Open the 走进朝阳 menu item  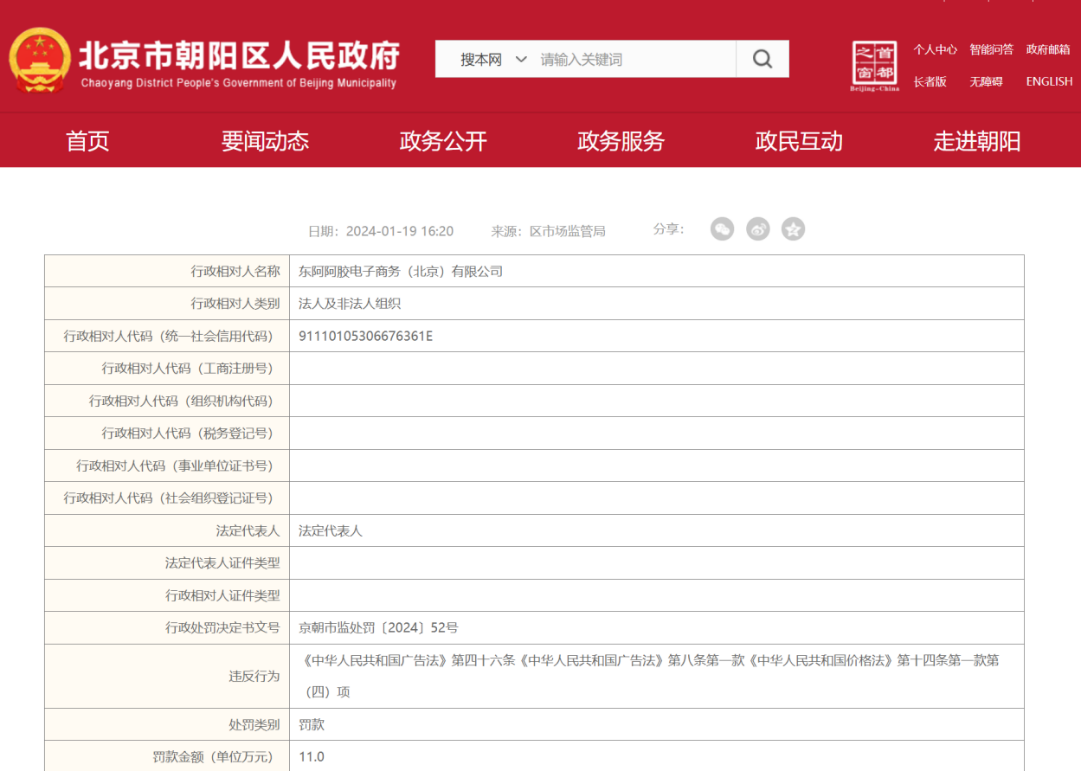[x=977, y=141]
